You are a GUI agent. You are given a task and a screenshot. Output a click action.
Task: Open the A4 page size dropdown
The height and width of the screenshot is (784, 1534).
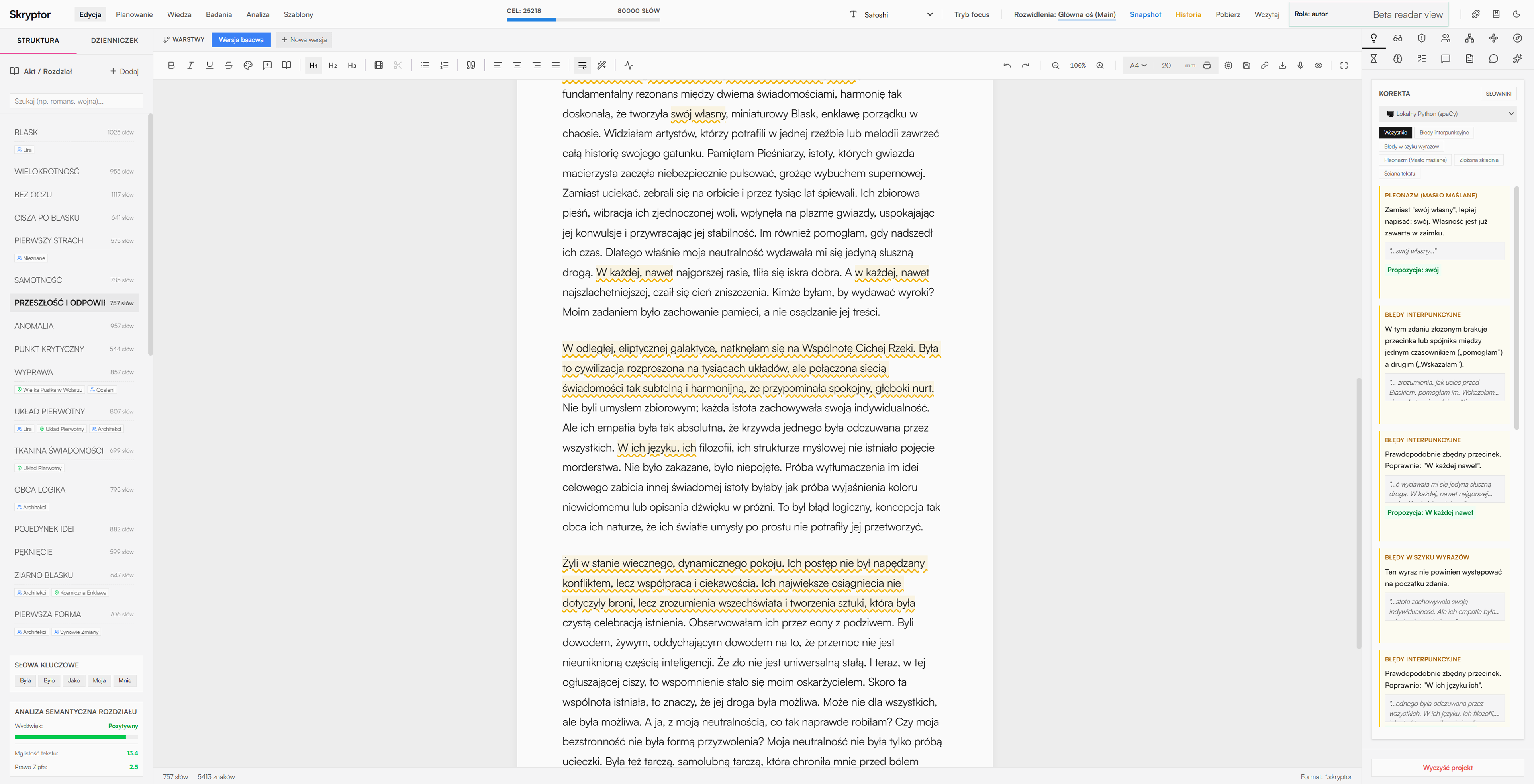pos(1138,65)
